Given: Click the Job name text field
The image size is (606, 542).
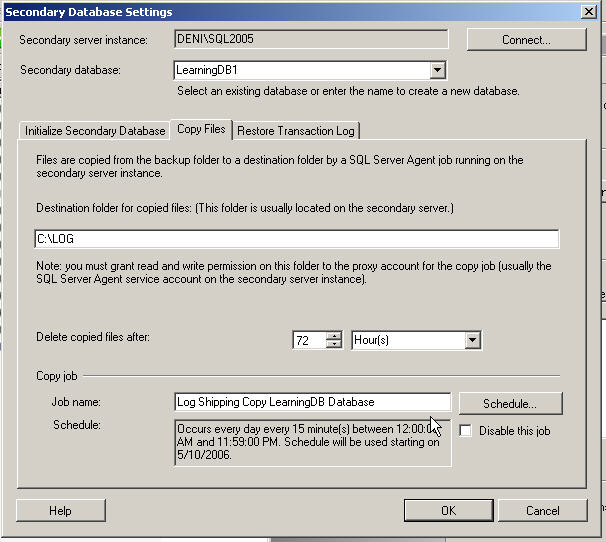Looking at the screenshot, I should (312, 402).
